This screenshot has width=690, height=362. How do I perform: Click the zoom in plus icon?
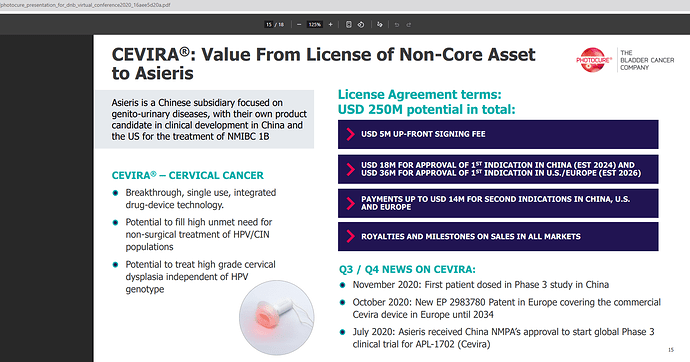pyautogui.click(x=330, y=25)
